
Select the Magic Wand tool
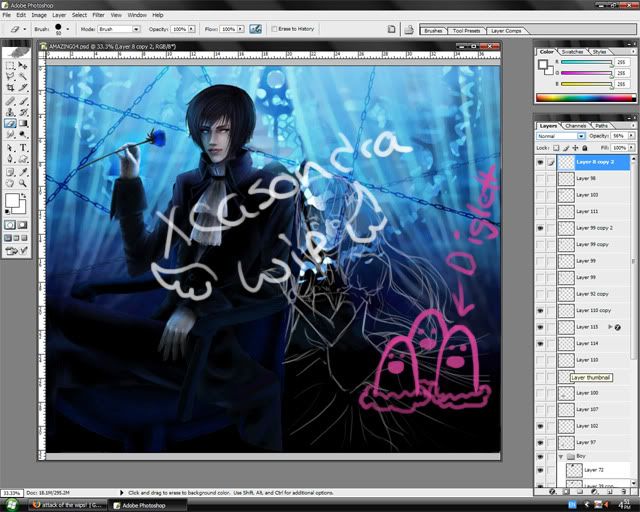tap(23, 77)
